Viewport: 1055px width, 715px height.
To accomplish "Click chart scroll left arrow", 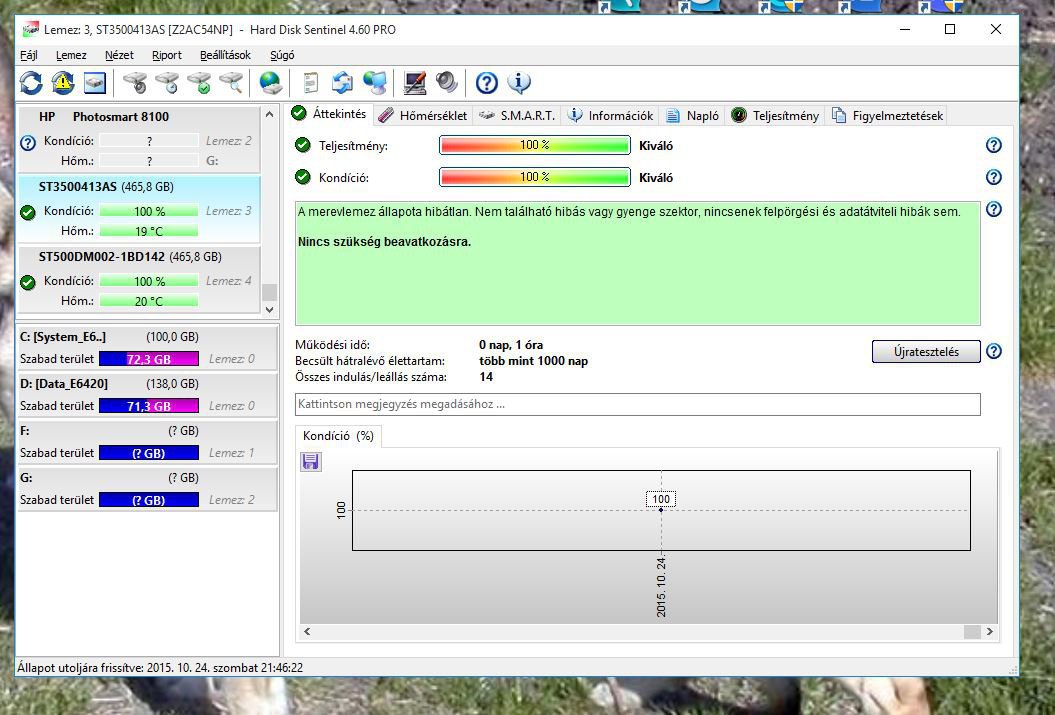I will [307, 632].
